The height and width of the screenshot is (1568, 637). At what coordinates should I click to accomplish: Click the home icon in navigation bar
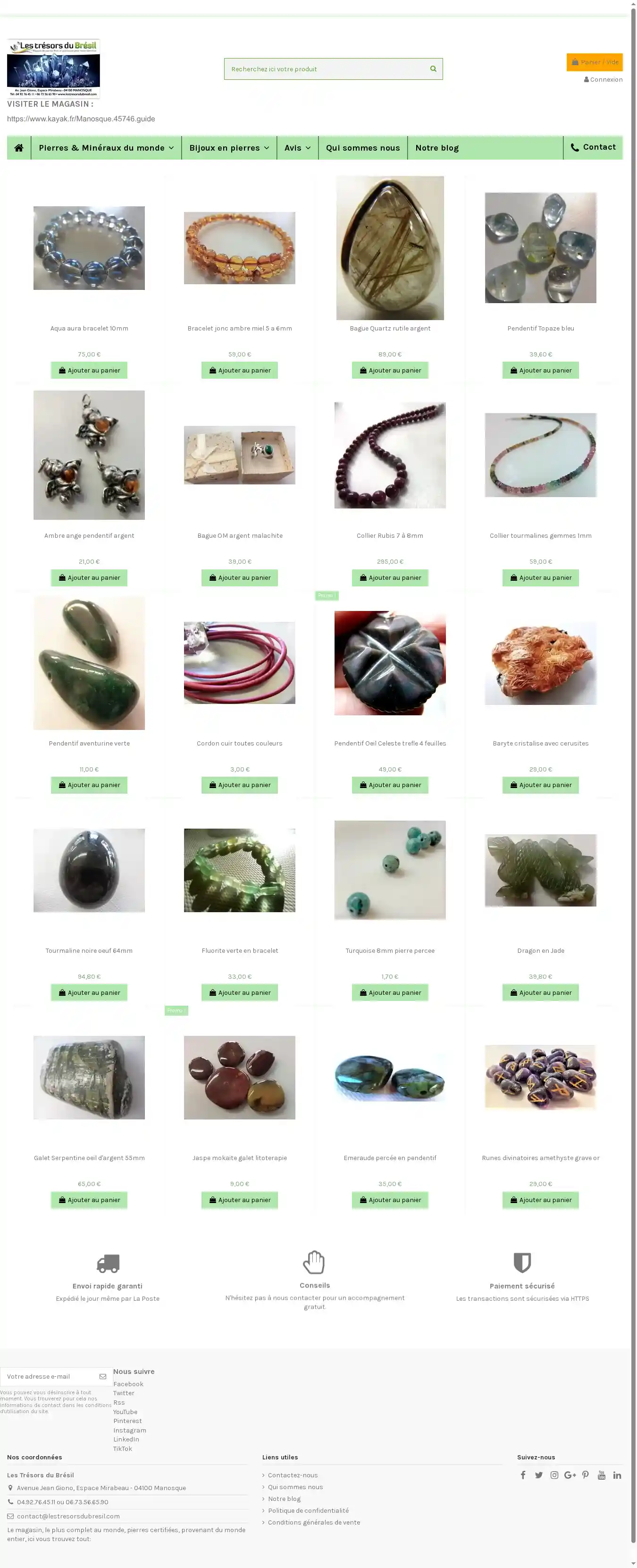coord(19,148)
